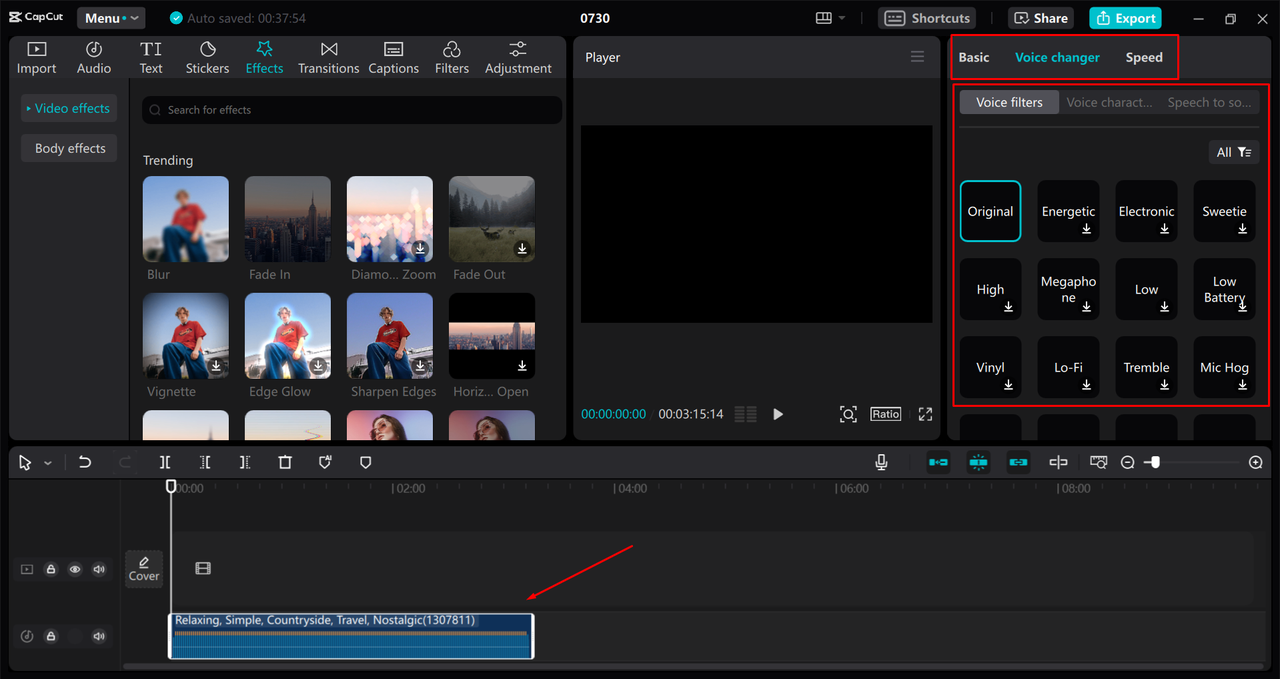The image size is (1280, 679).
Task: Lock the video track
Action: tap(51, 569)
